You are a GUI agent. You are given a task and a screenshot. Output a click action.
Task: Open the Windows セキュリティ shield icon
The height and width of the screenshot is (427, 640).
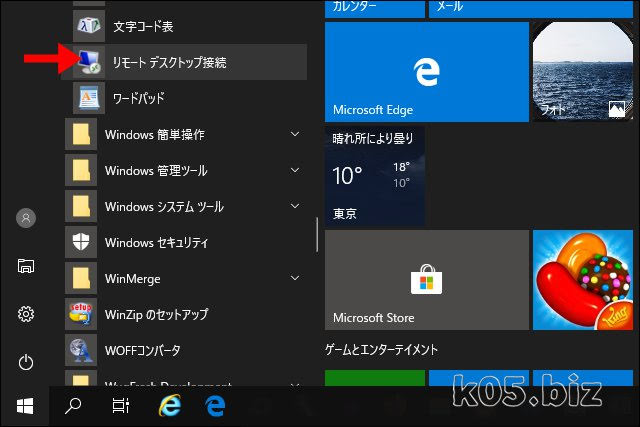[81, 242]
